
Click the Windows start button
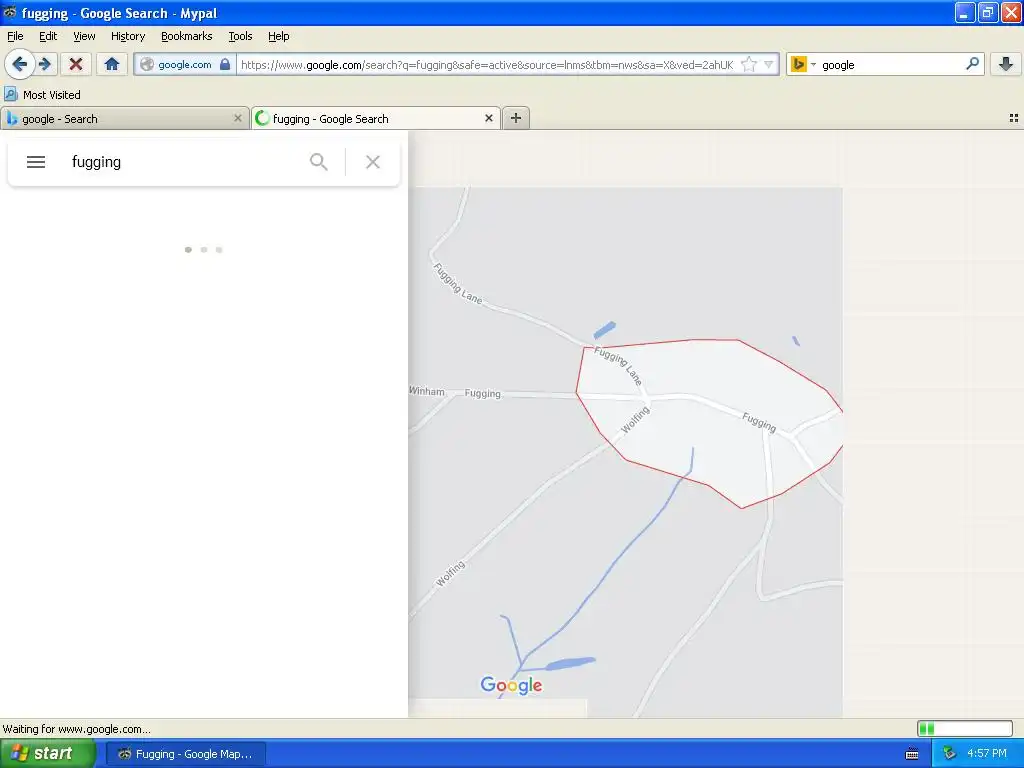pos(46,754)
